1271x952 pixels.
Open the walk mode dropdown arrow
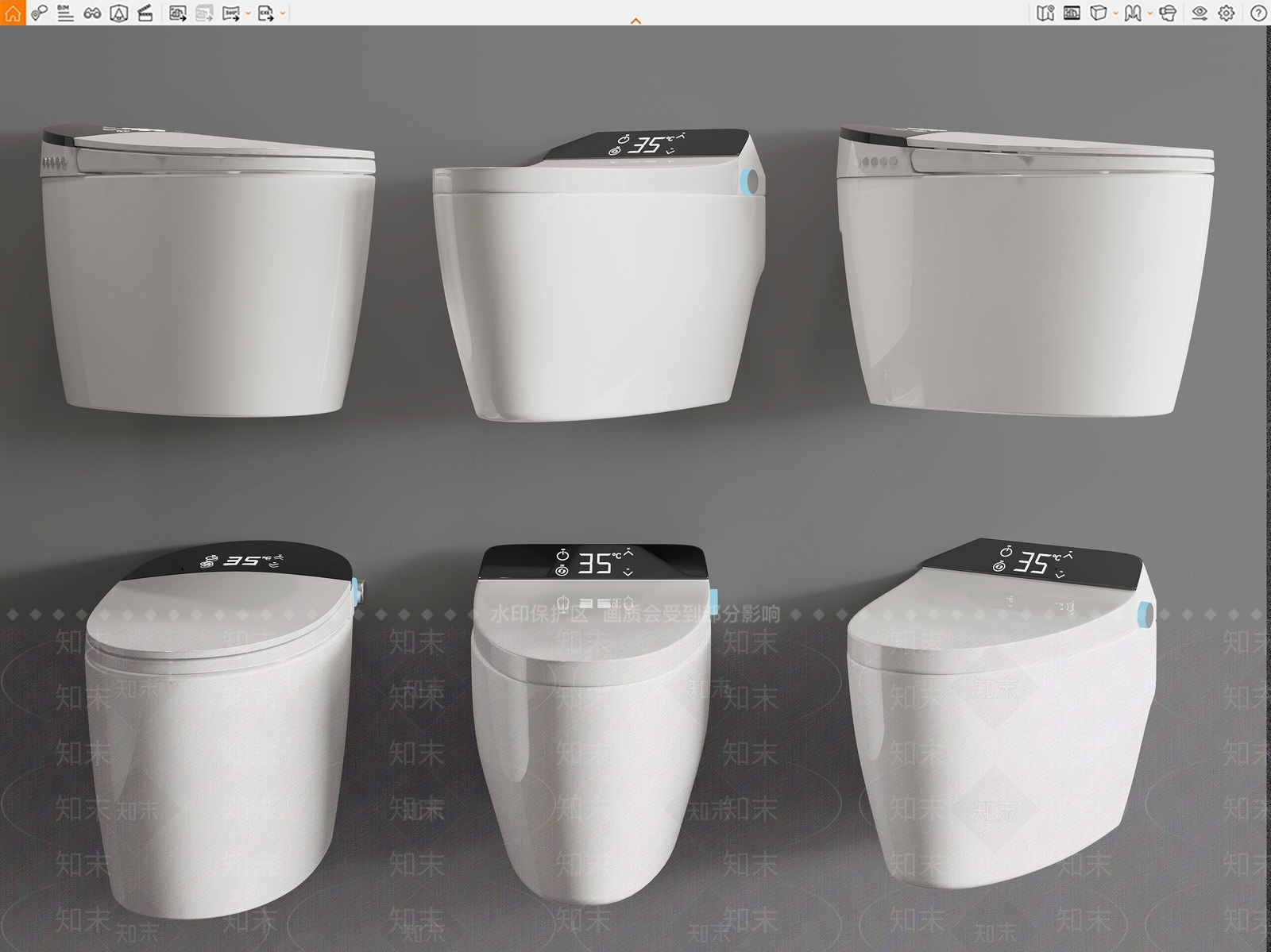1150,13
